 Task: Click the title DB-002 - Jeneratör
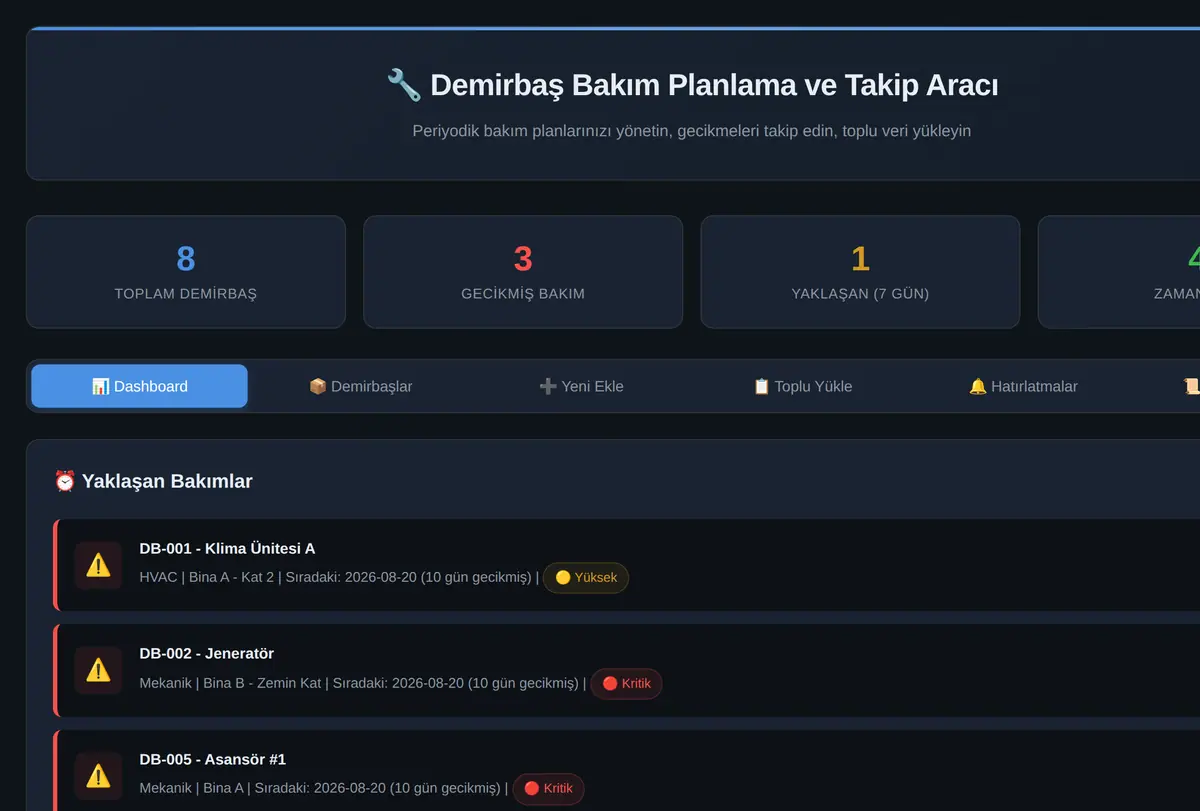206,653
